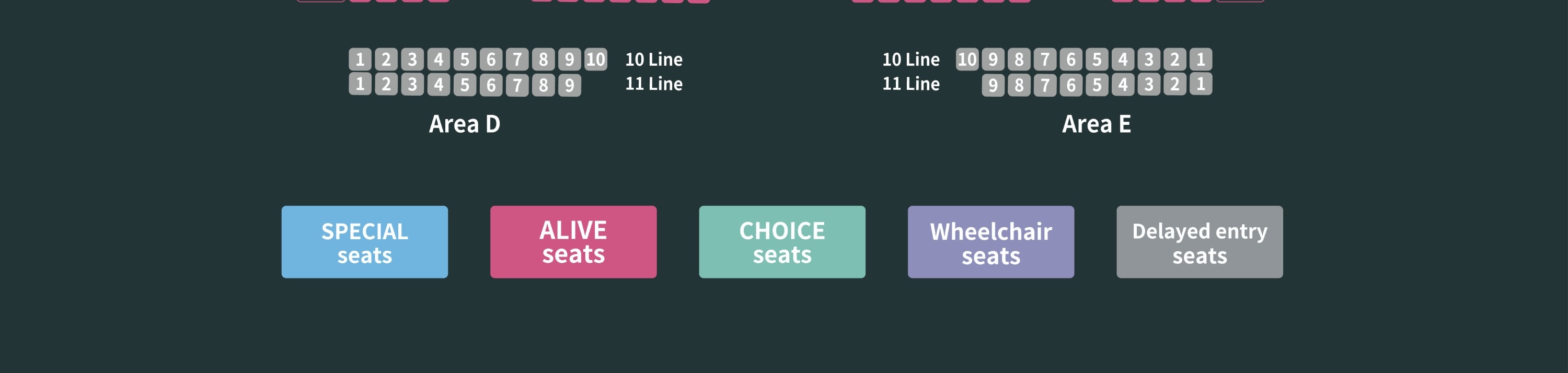Image resolution: width=1568 pixels, height=373 pixels.
Task: Click the CHOICE seats button
Action: click(782, 242)
